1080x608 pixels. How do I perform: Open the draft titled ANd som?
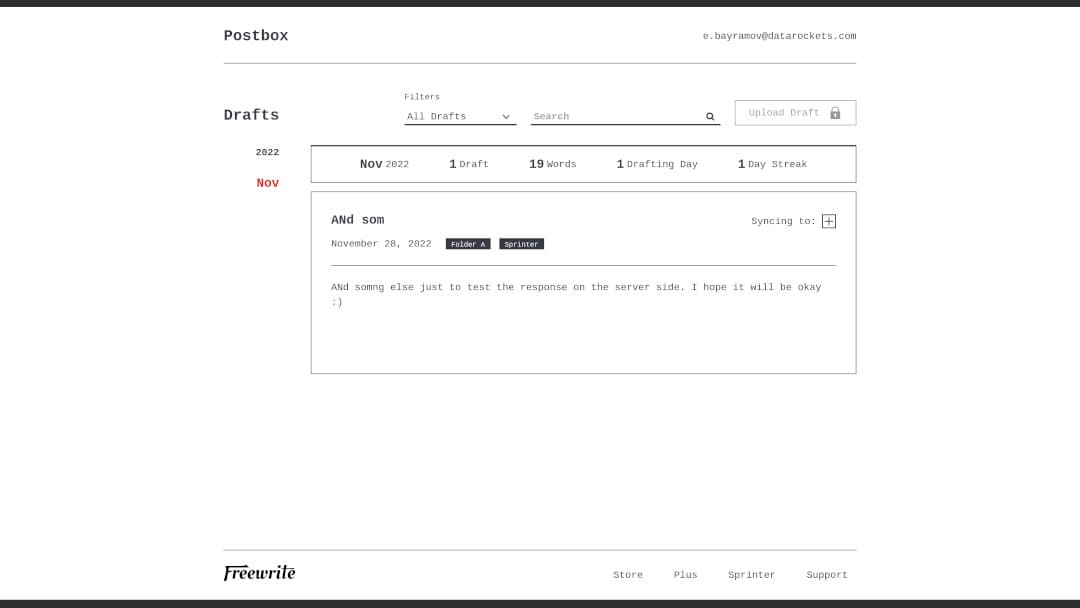click(x=357, y=220)
